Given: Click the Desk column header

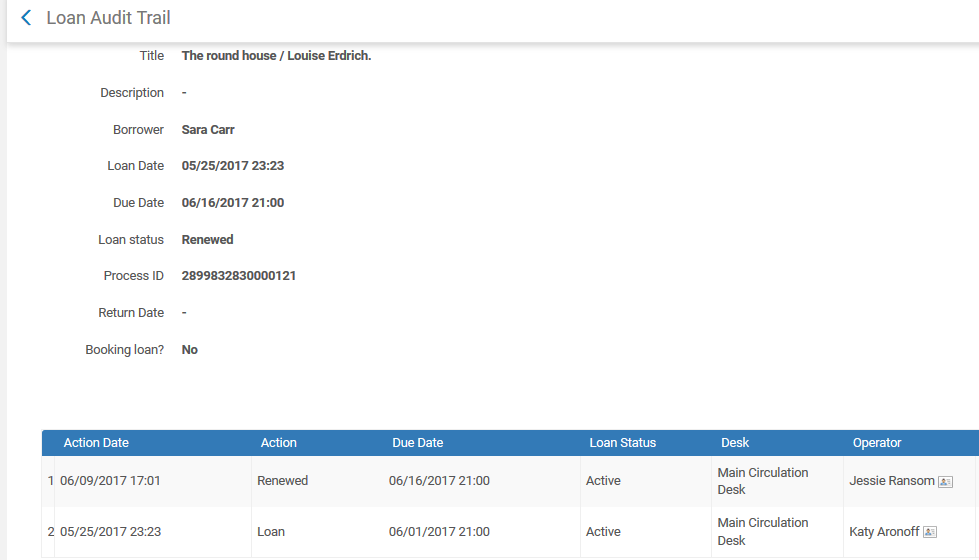Looking at the screenshot, I should [x=734, y=443].
